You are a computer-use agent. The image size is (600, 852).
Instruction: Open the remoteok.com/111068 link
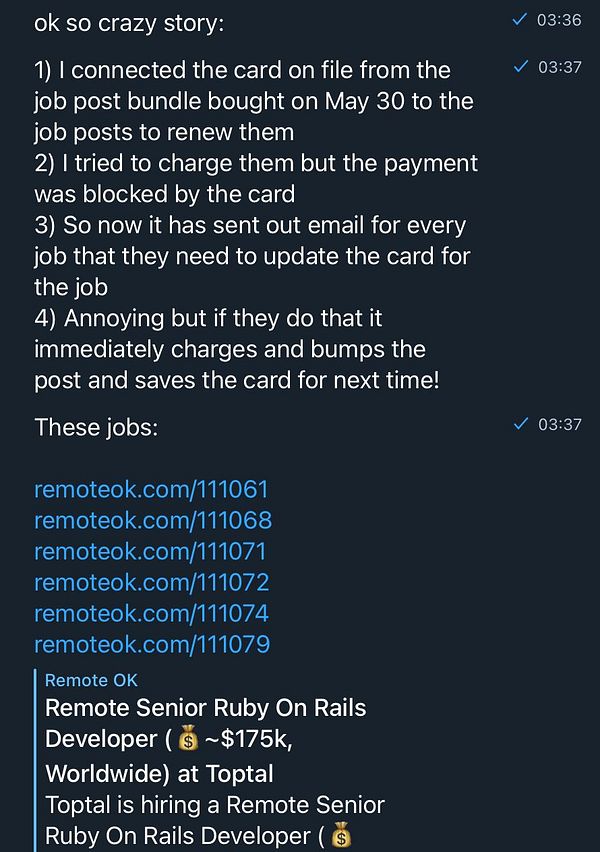pos(153,521)
